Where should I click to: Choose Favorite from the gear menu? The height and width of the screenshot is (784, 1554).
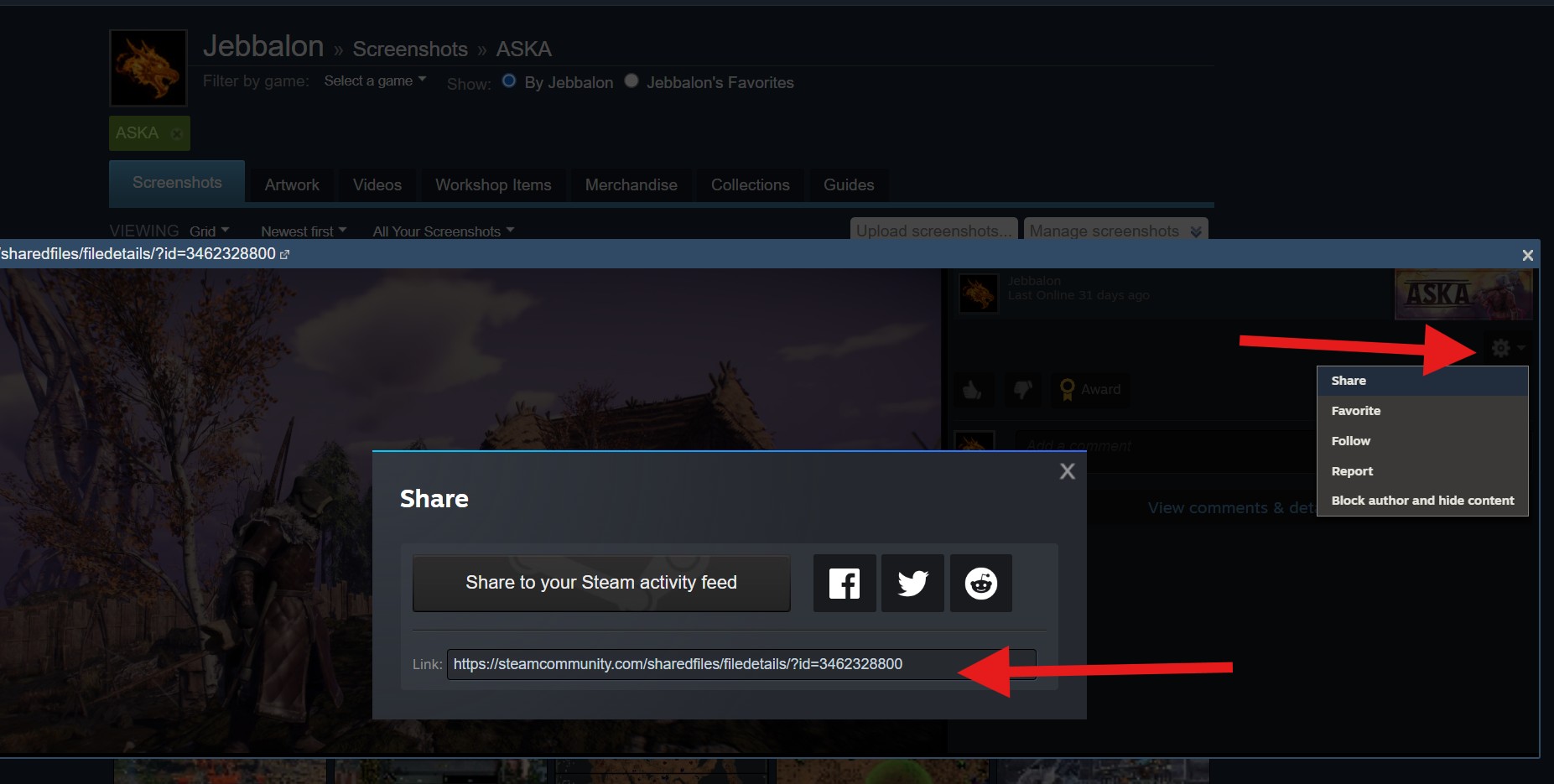pos(1422,411)
